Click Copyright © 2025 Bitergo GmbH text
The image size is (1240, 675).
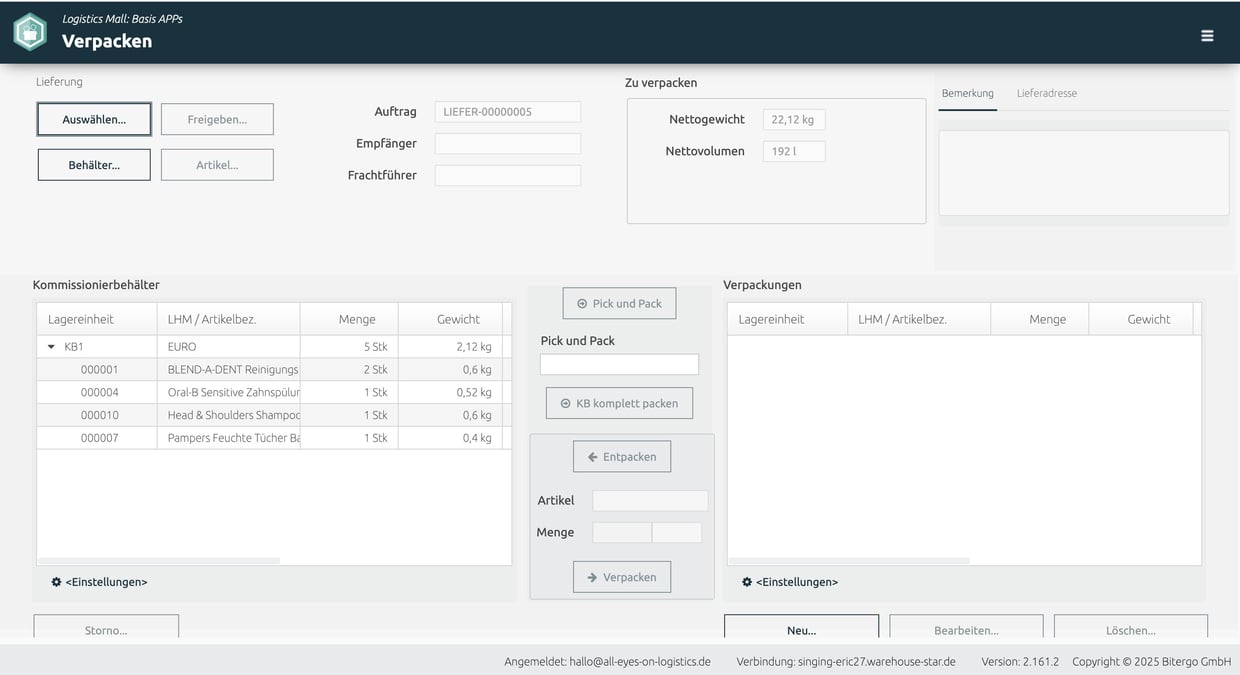click(x=1151, y=661)
